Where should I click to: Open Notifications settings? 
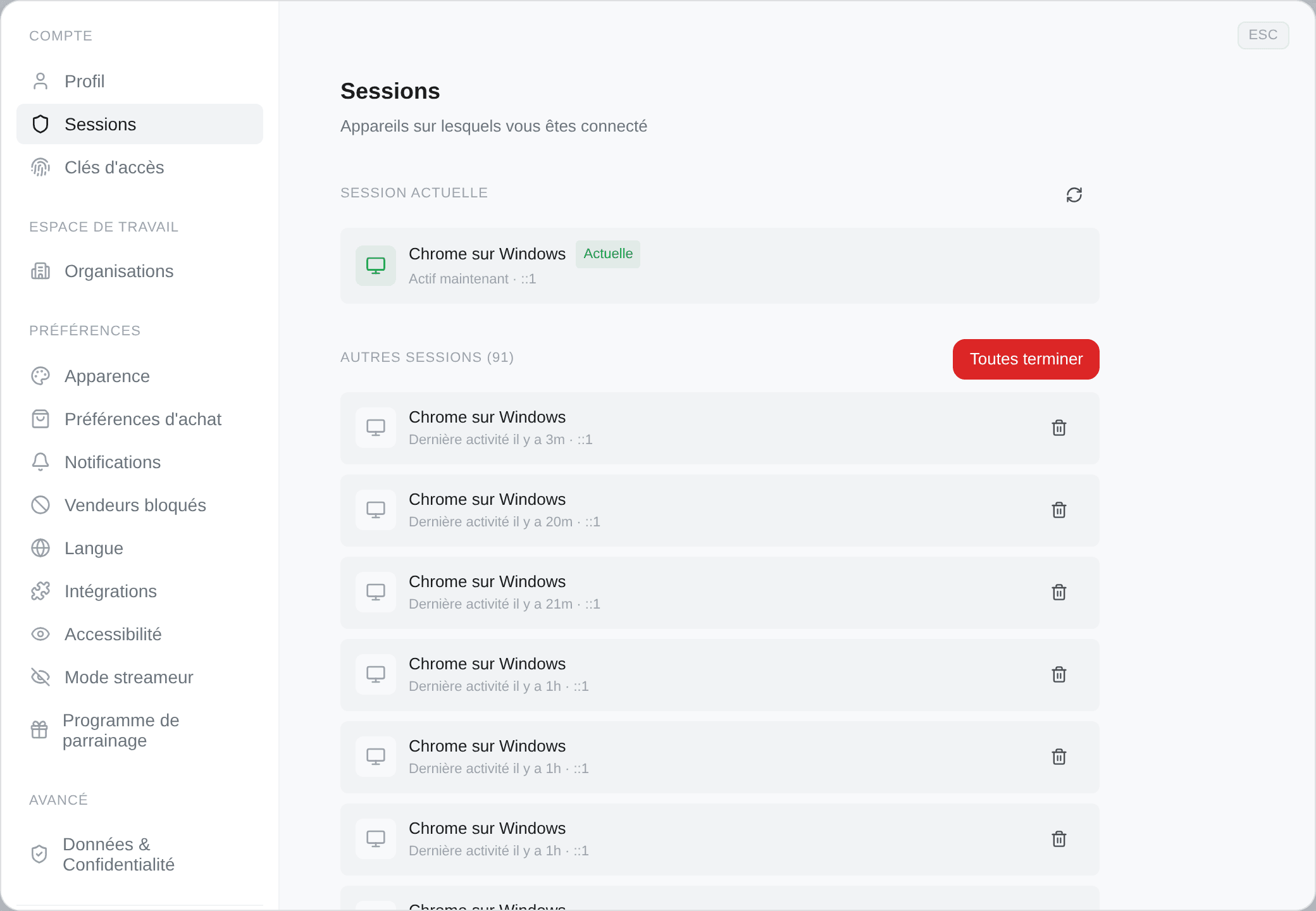(x=139, y=462)
